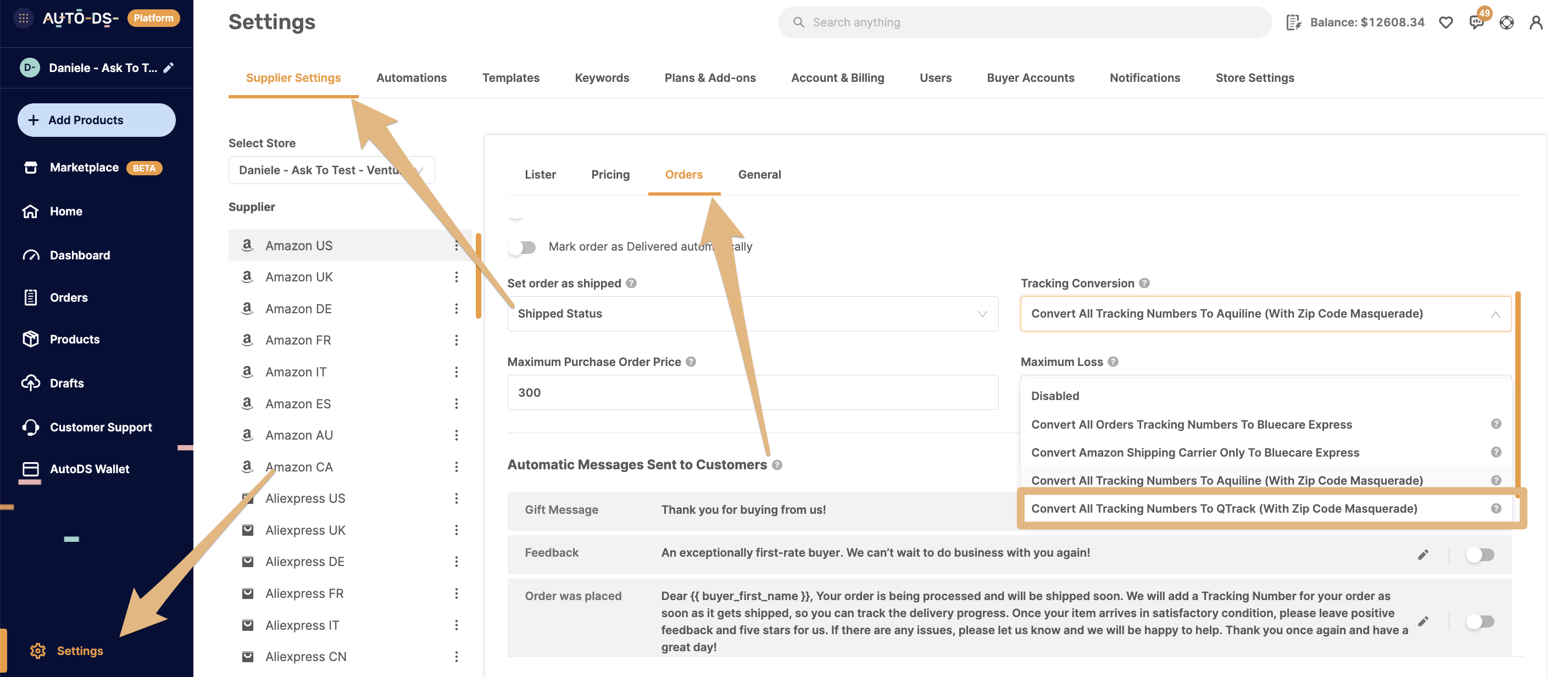Screen dimensions: 1568x677
Task: Open Users tab
Action: tap(936, 78)
